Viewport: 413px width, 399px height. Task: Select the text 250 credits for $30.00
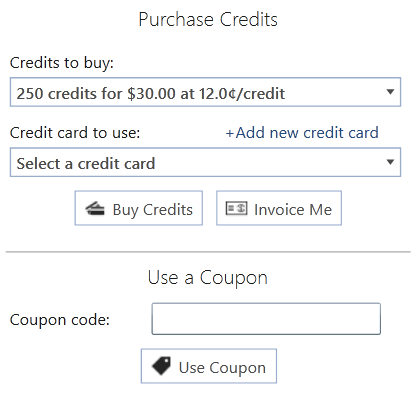tap(96, 93)
